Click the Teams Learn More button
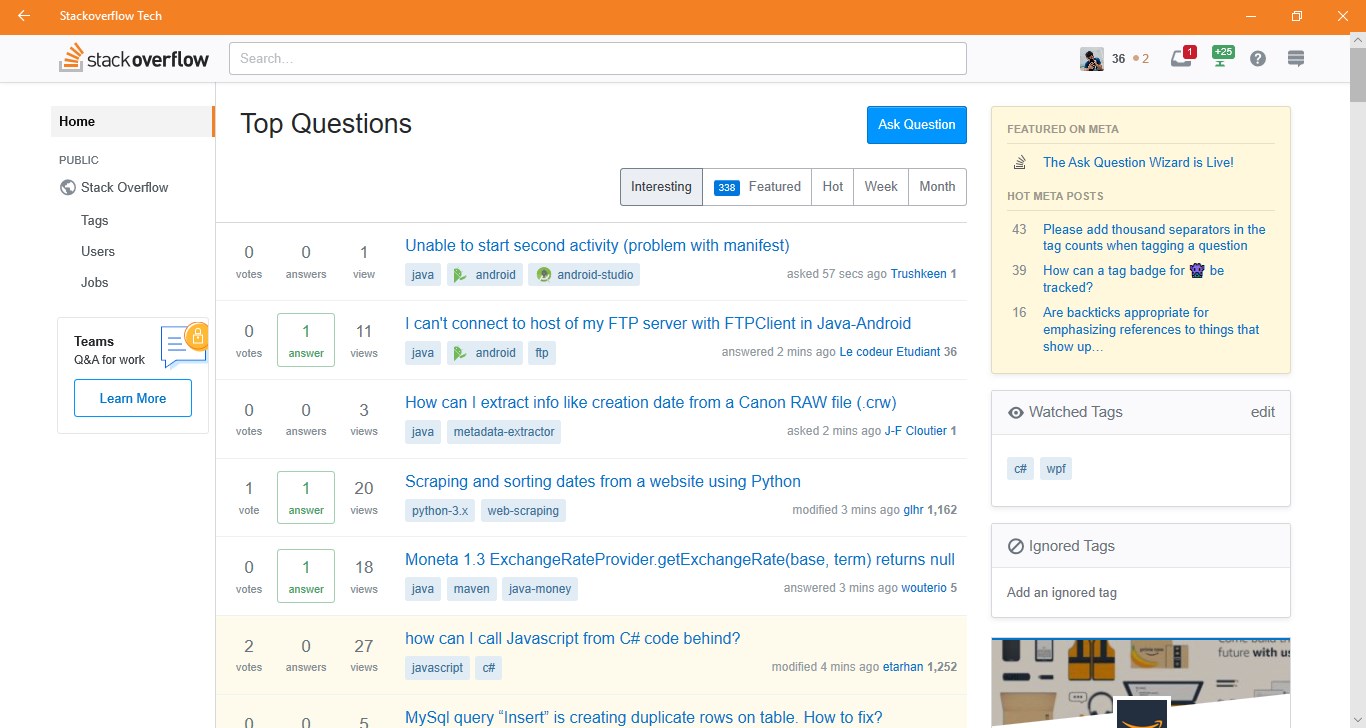 pyautogui.click(x=133, y=398)
